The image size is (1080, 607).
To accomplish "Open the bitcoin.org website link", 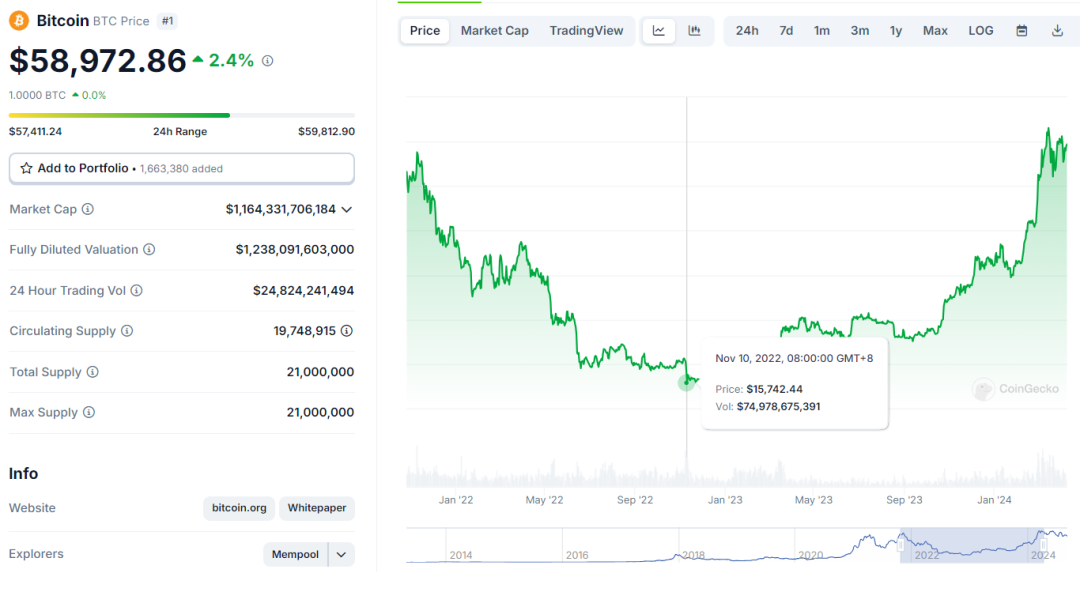I will 239,508.
